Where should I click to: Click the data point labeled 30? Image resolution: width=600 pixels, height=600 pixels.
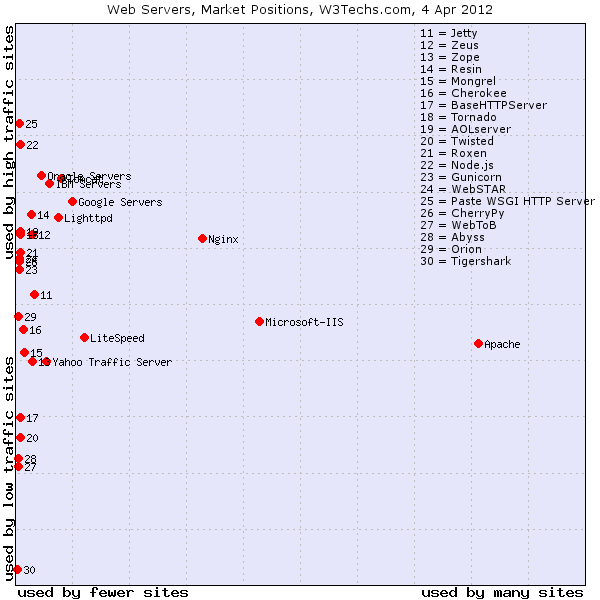coord(17,569)
